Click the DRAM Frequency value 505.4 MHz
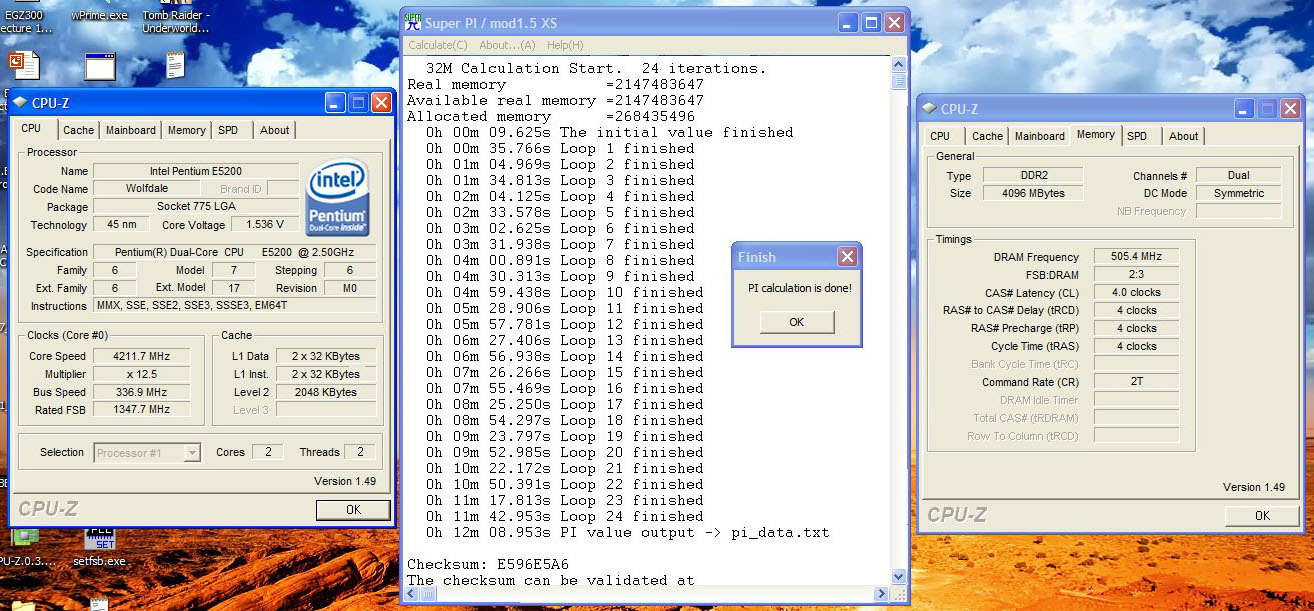The image size is (1314, 611). tap(1136, 257)
